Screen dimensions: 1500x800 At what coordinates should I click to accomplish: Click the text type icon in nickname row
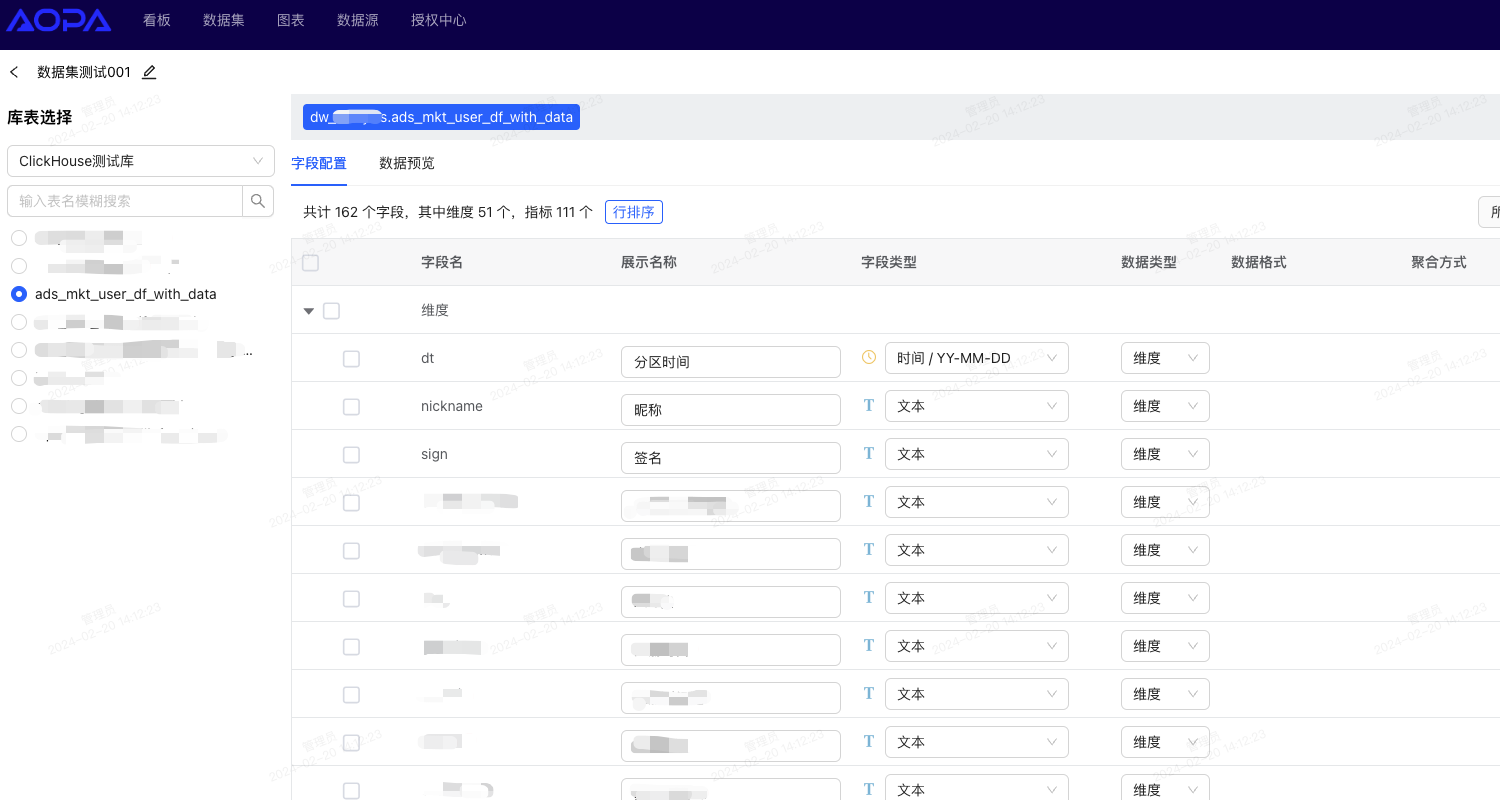(869, 405)
